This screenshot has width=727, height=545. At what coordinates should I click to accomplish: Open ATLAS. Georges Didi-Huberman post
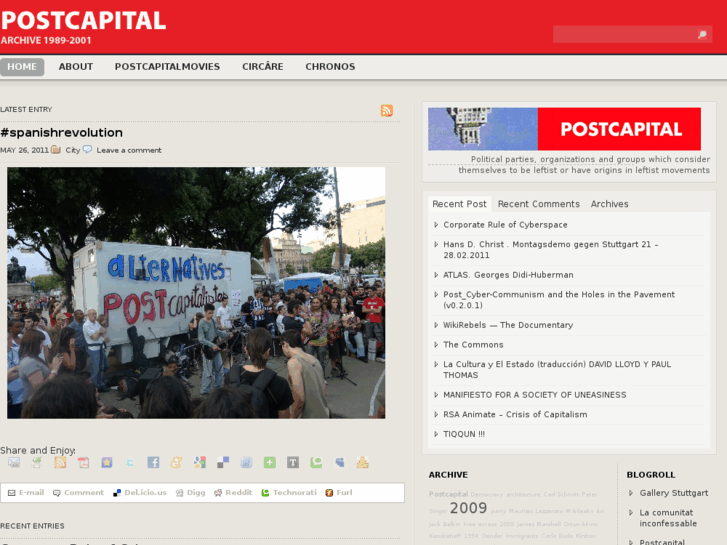(508, 275)
